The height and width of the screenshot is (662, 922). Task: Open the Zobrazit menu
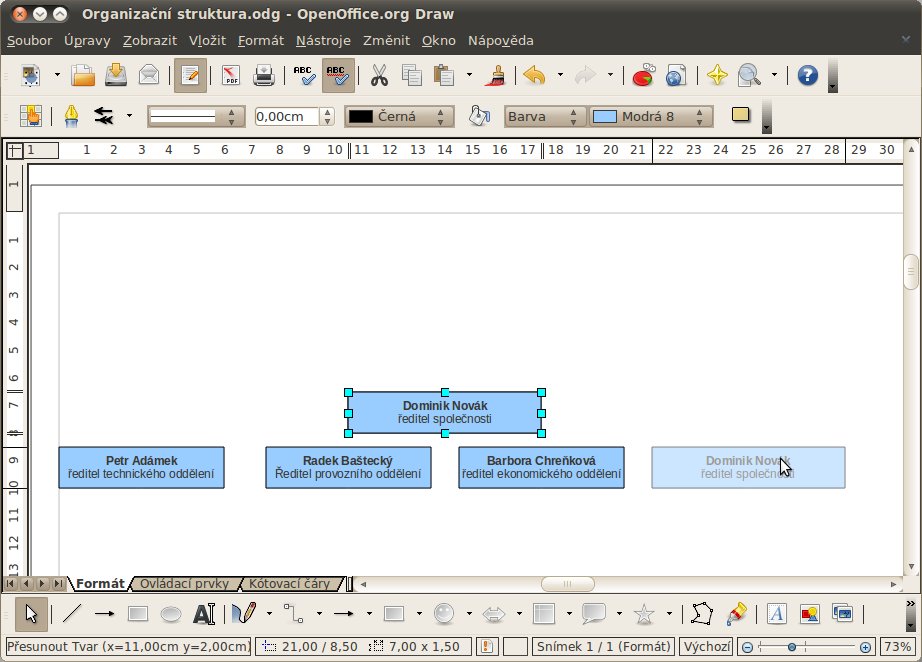point(150,41)
